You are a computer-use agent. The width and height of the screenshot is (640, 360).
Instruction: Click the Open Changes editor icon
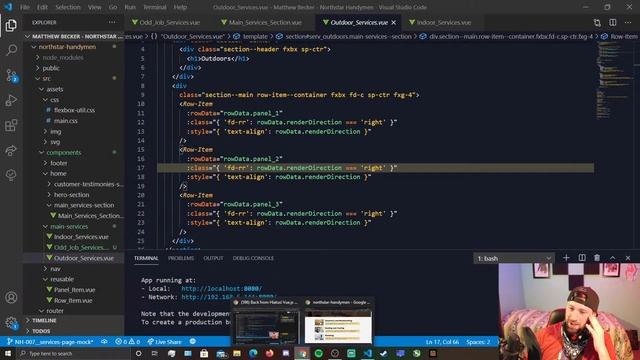point(597,22)
